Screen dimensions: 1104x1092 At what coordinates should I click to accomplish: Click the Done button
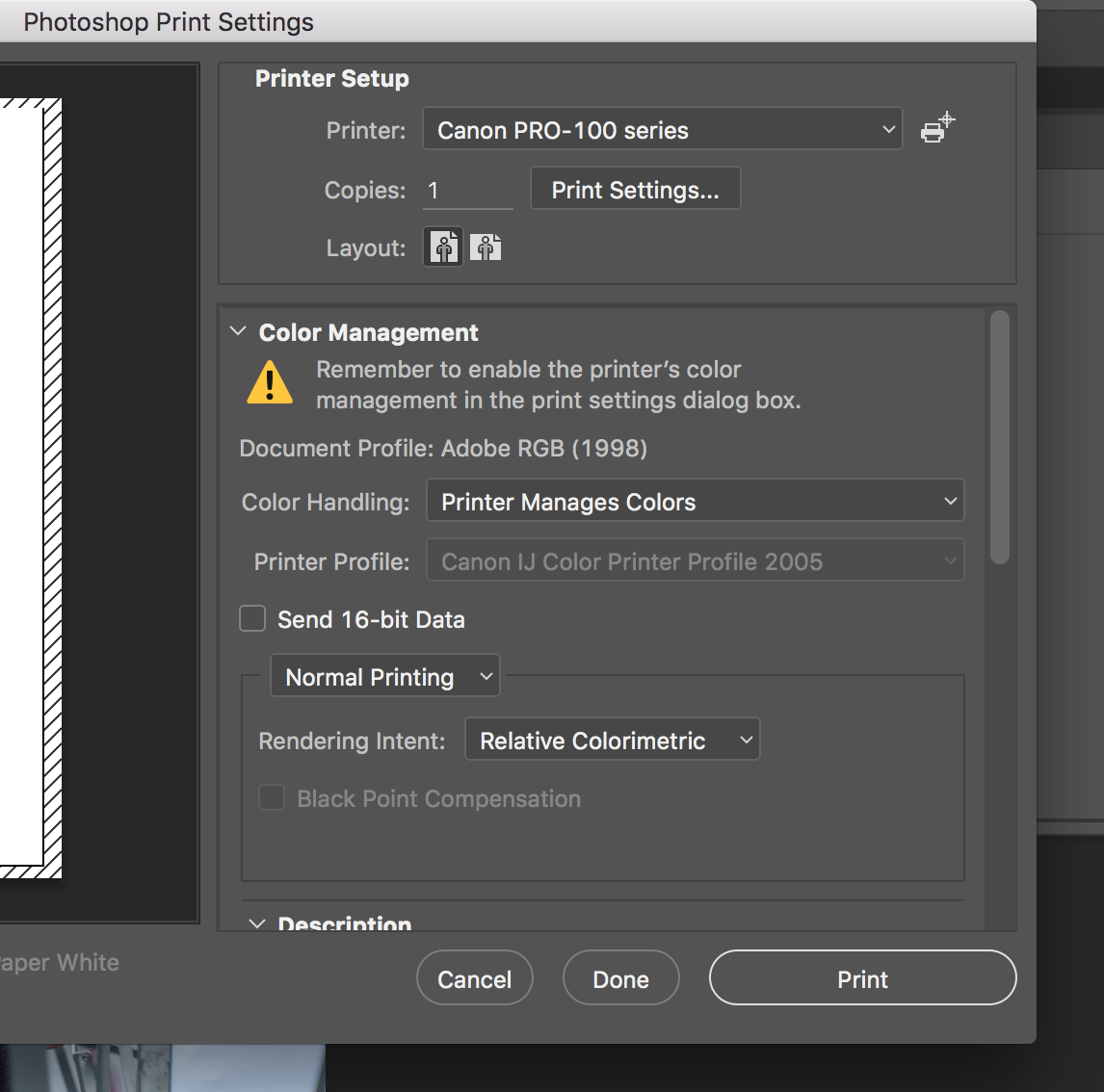click(620, 977)
